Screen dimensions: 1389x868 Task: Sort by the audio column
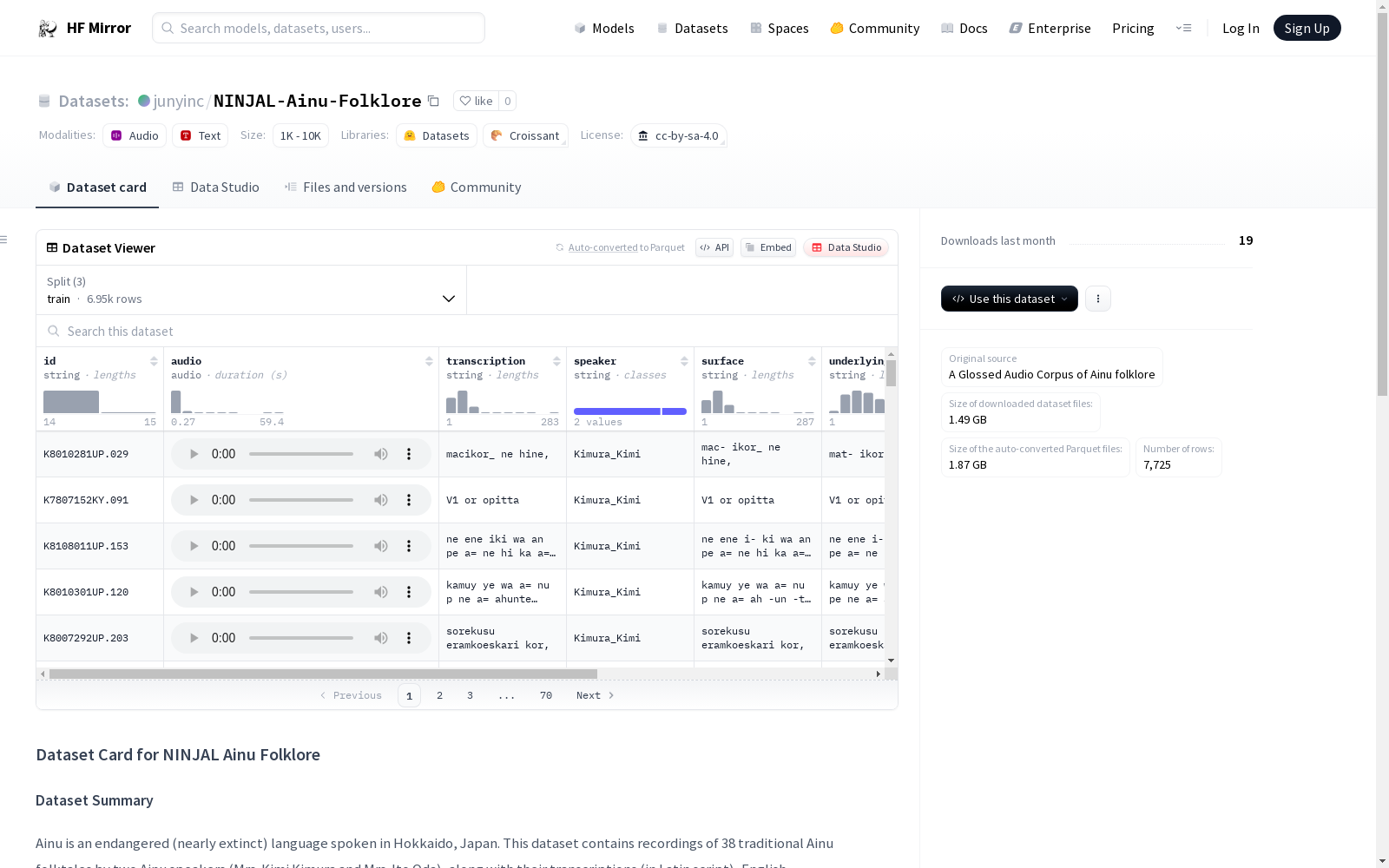(429, 361)
